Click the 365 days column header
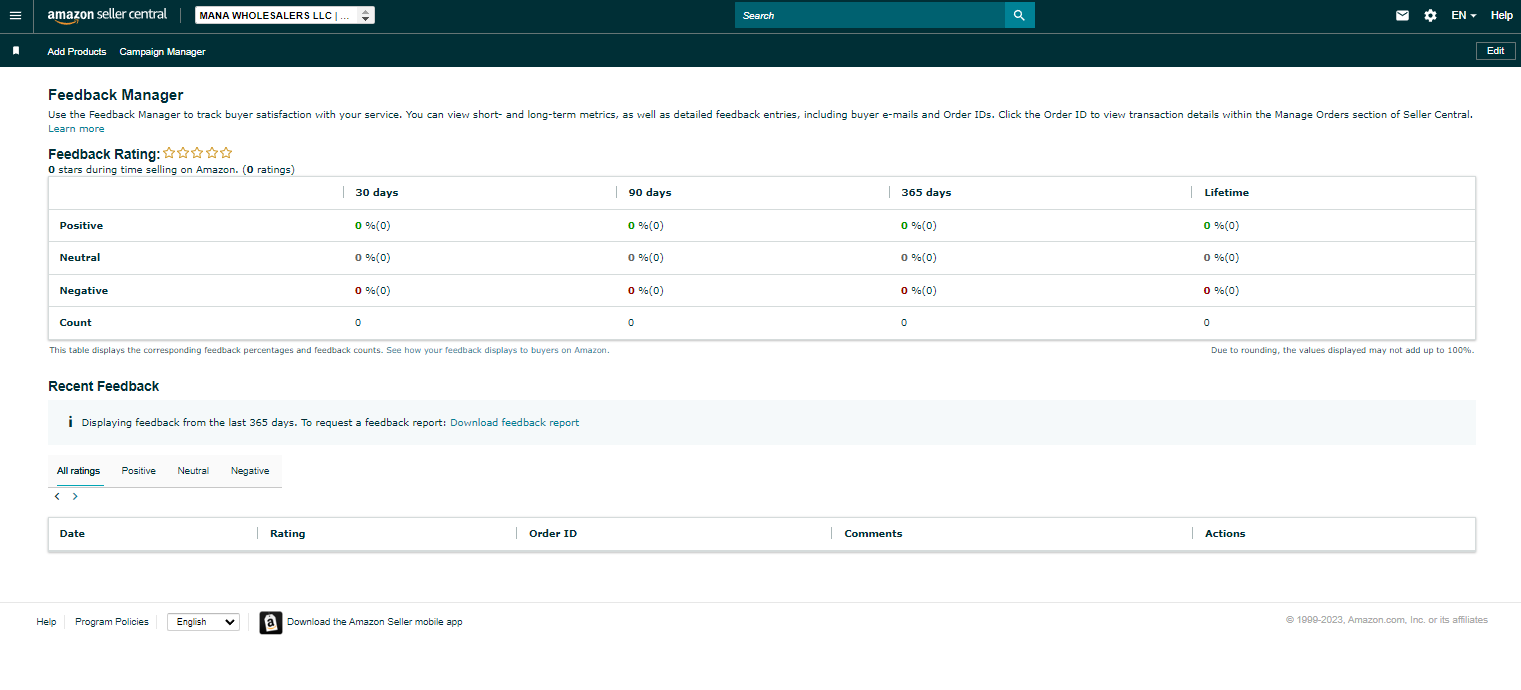This screenshot has width=1521, height=690. 926,193
